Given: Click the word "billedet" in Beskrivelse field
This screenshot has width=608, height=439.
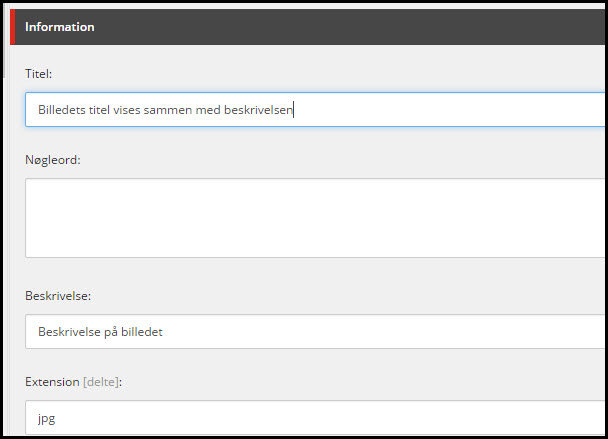Looking at the screenshot, I should point(141,332).
